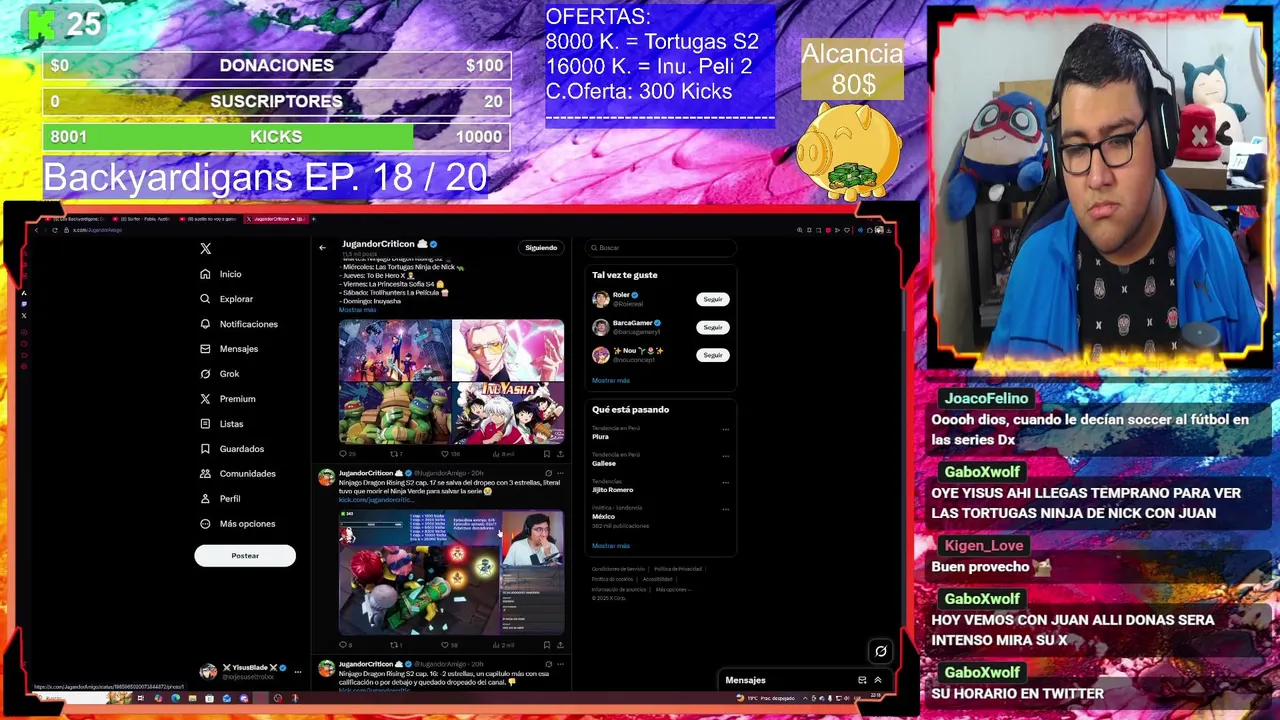Open Notificaciones in sidebar

coord(239,324)
